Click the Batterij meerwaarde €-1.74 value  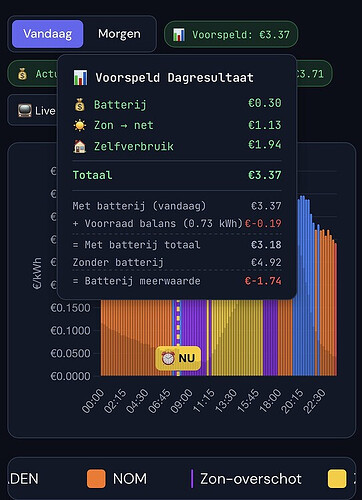(x=263, y=281)
